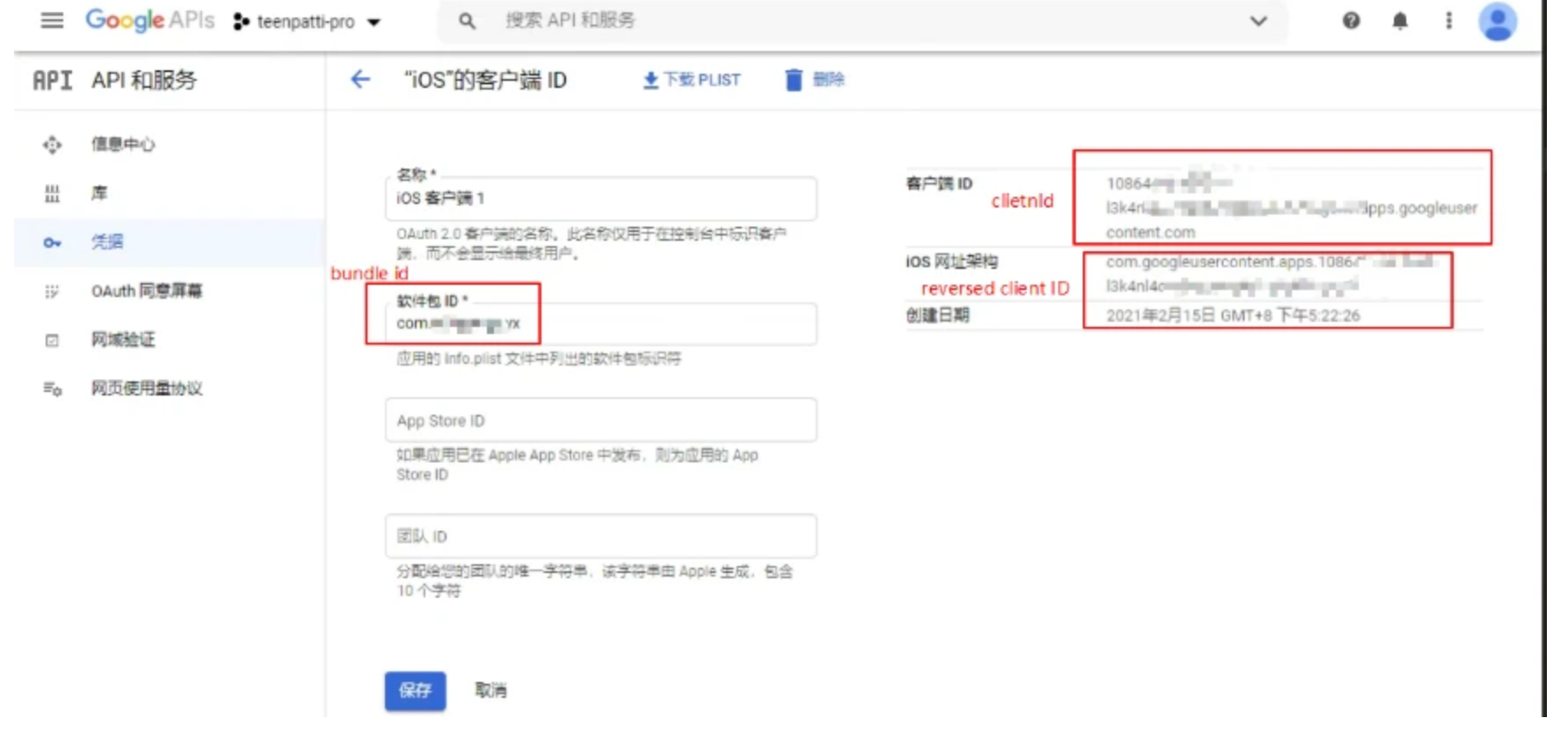Screen dimensions: 1568x747
Task: Open the notifications bell
Action: (x=1400, y=20)
